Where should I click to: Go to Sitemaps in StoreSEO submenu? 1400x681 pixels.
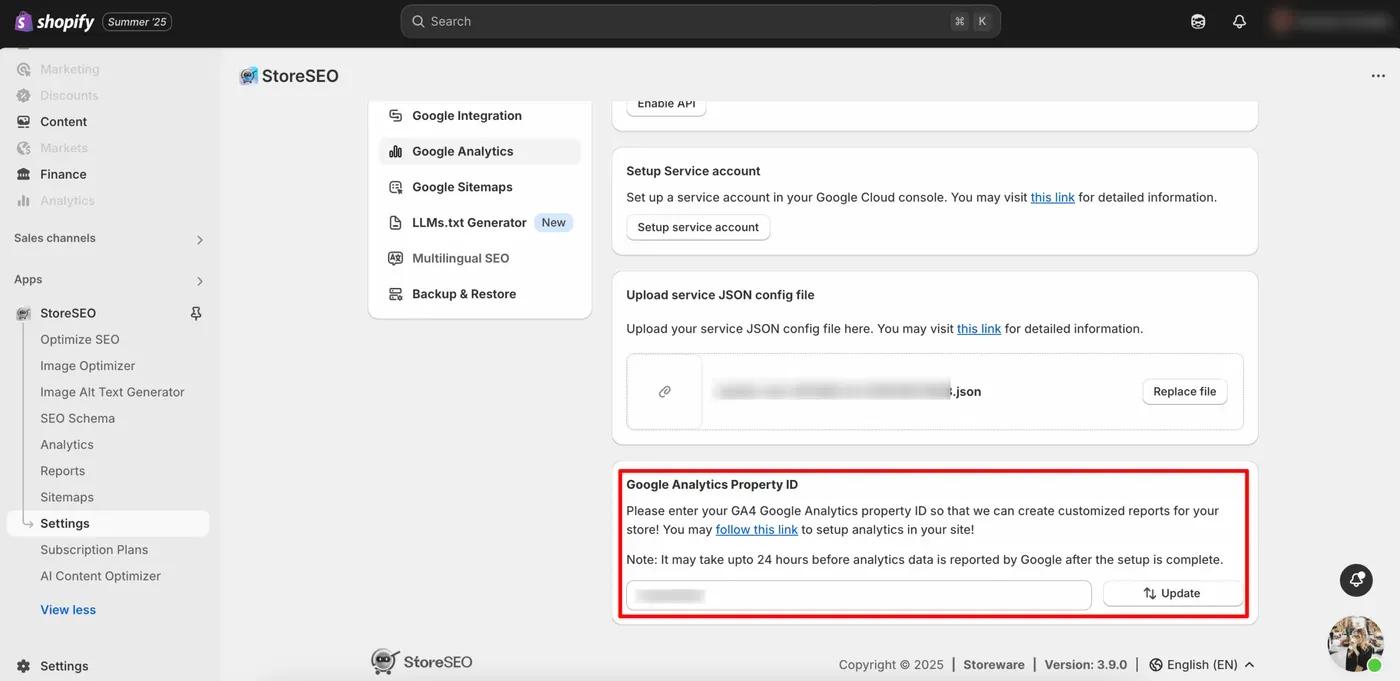(67, 497)
